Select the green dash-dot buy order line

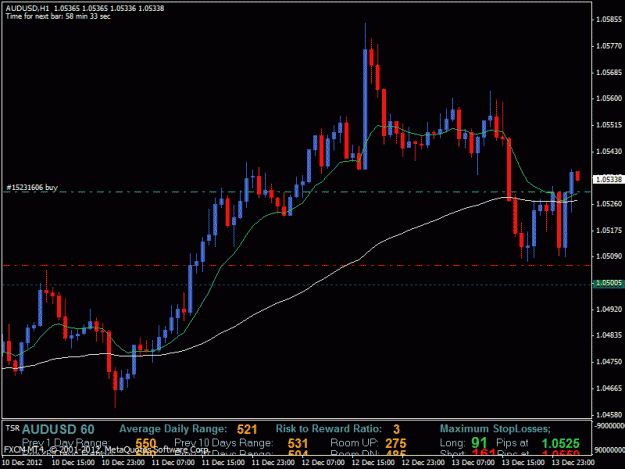[296, 192]
